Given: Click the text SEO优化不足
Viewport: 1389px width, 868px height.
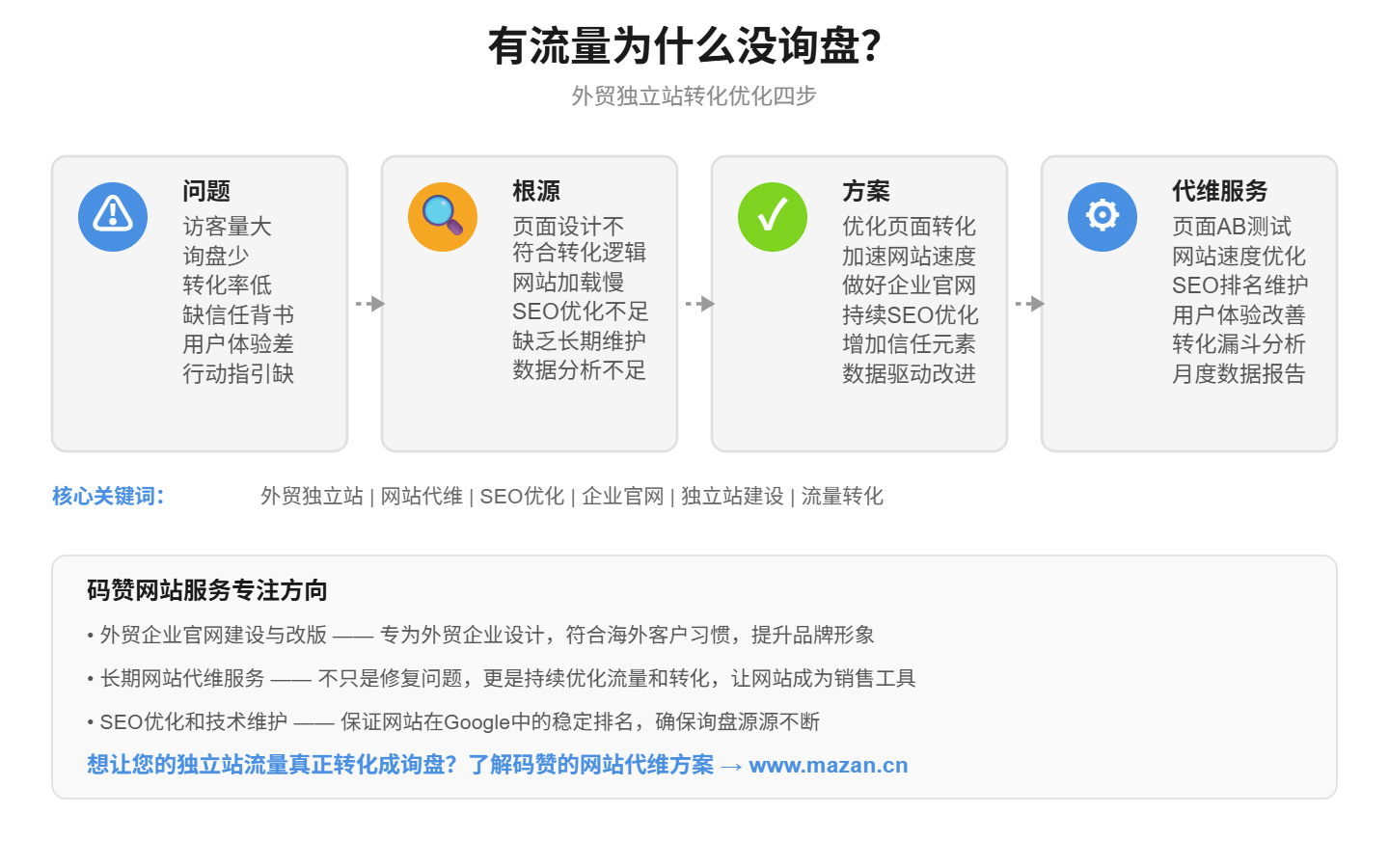Looking at the screenshot, I should (x=581, y=311).
